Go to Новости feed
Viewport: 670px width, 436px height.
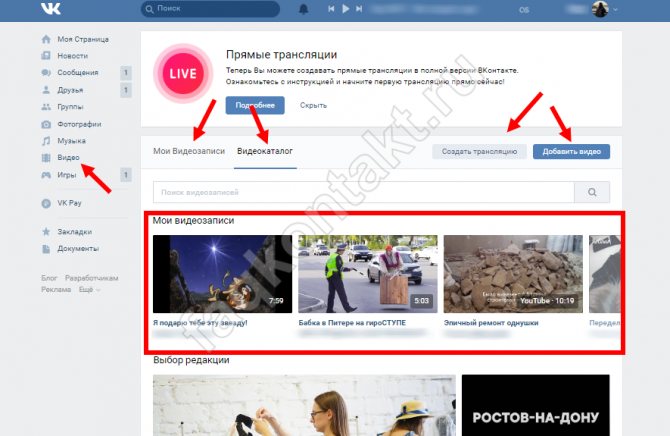(x=73, y=56)
